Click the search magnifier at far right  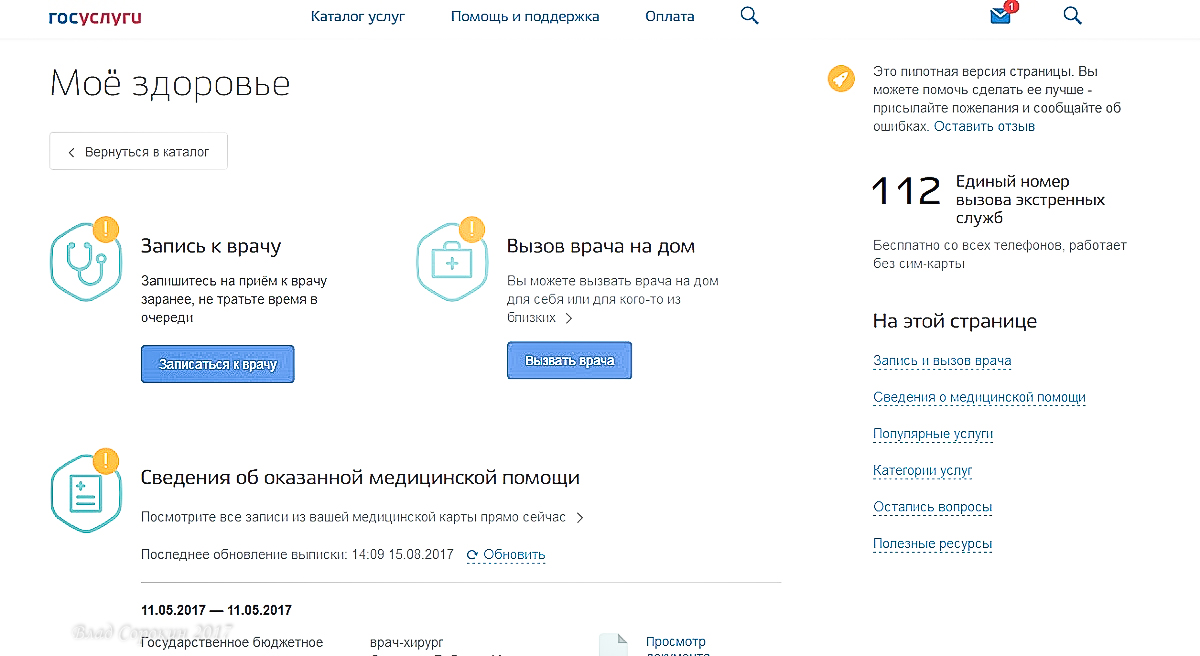click(x=1072, y=16)
